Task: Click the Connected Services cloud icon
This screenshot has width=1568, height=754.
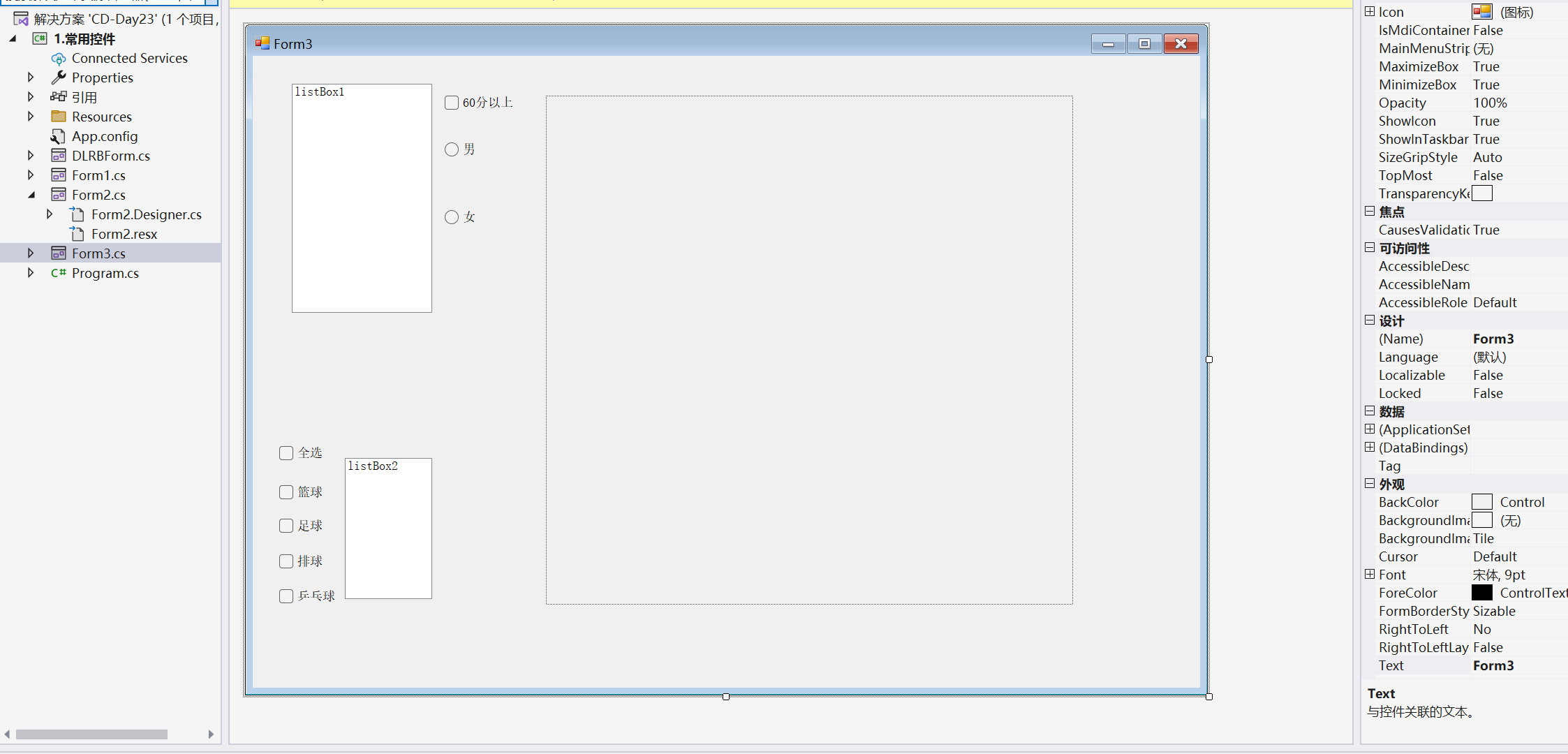Action: coord(59,59)
